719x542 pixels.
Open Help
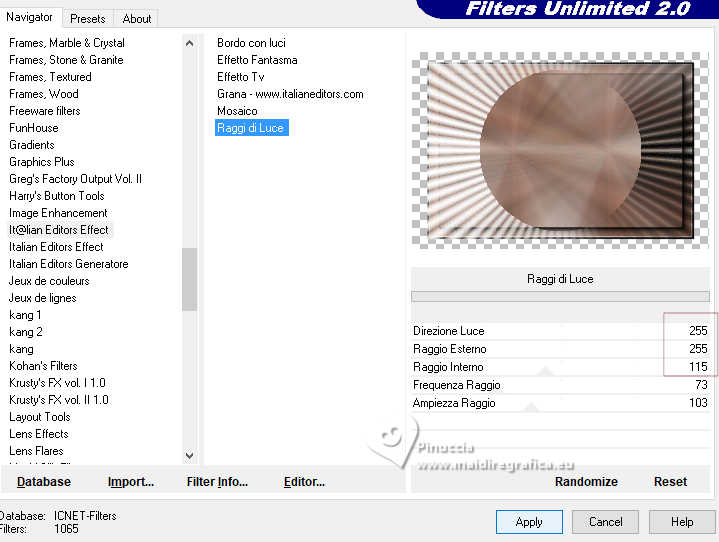tap(682, 522)
